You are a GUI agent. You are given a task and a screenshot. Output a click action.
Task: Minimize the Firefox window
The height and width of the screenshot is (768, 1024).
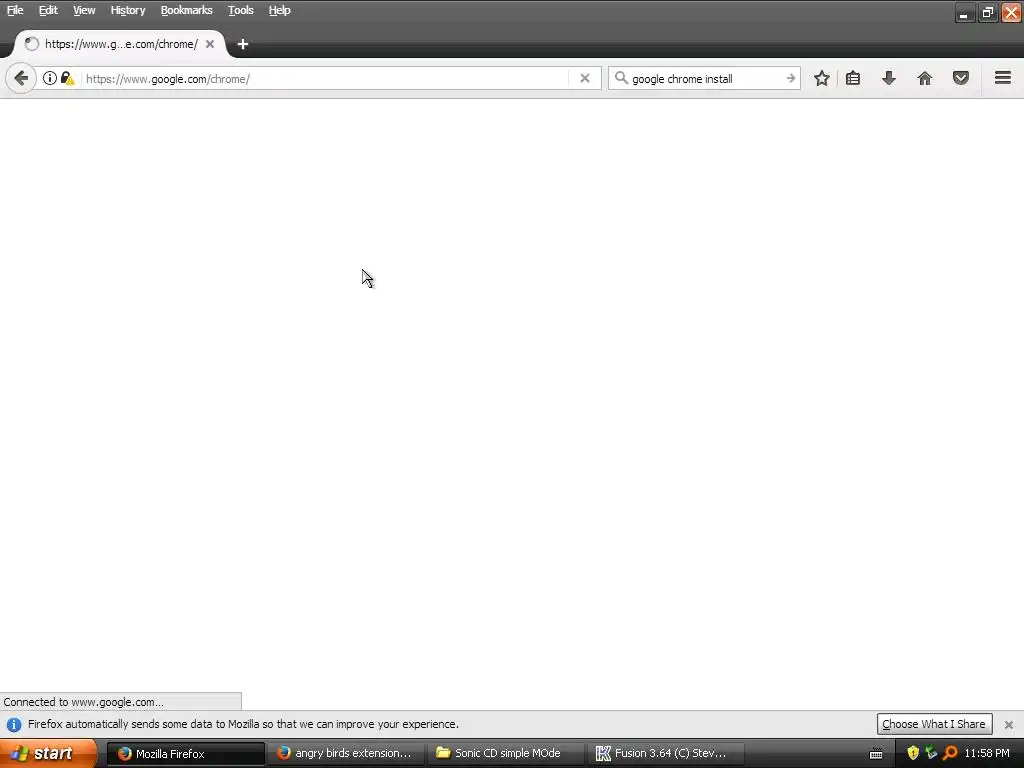[964, 12]
